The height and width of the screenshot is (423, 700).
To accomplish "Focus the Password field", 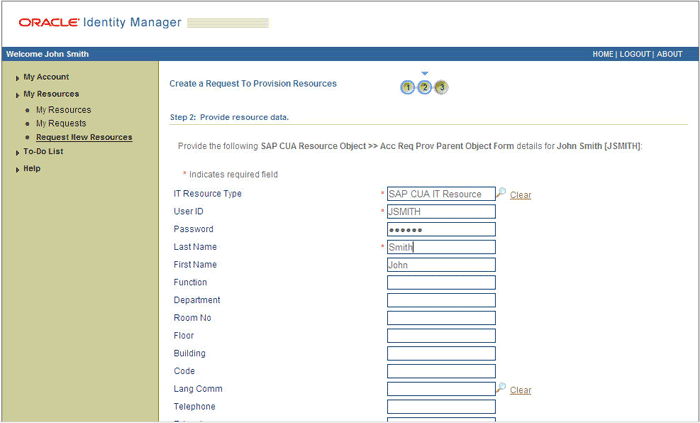I will pos(441,229).
